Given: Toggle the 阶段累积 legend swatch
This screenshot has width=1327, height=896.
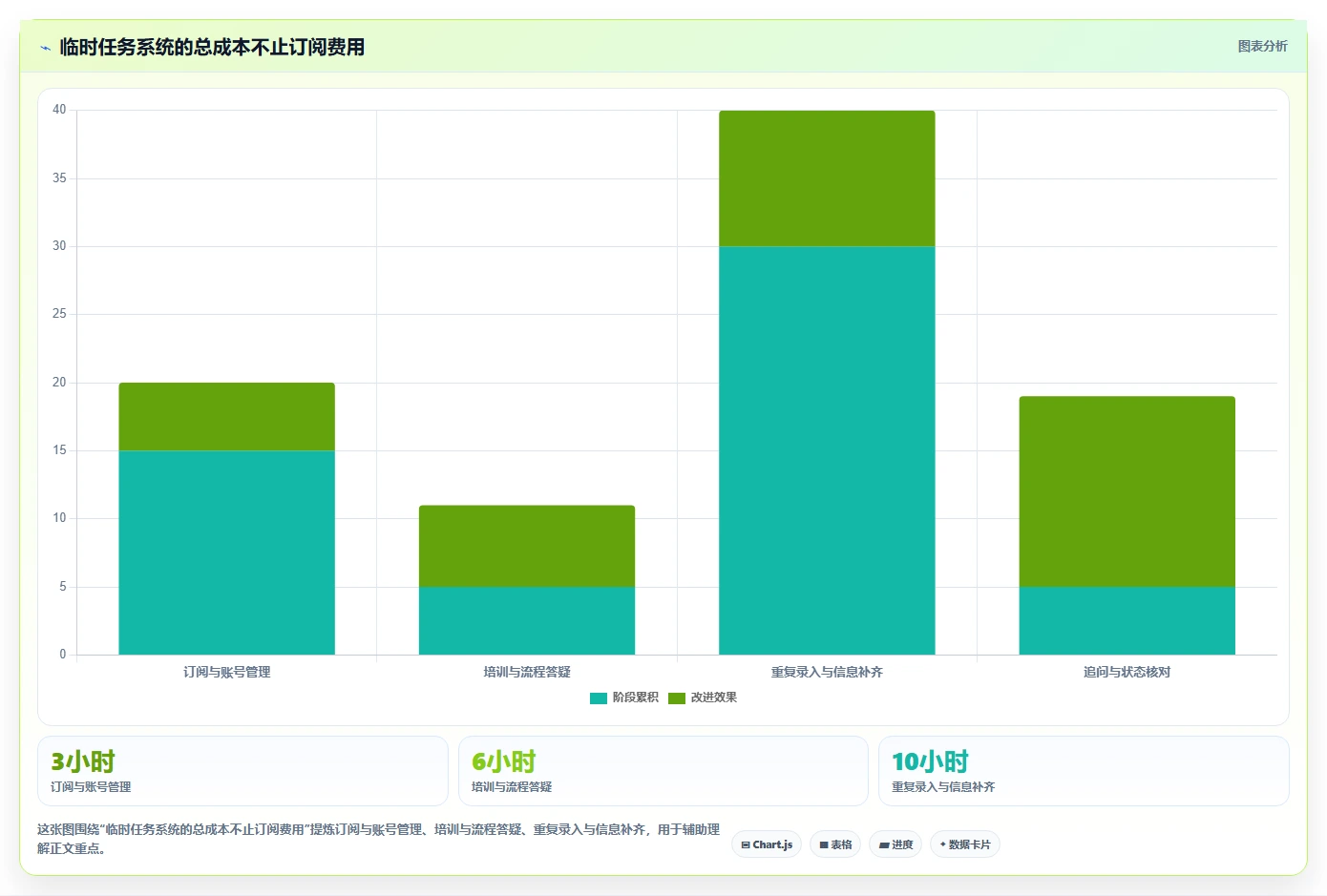Looking at the screenshot, I should coord(599,698).
